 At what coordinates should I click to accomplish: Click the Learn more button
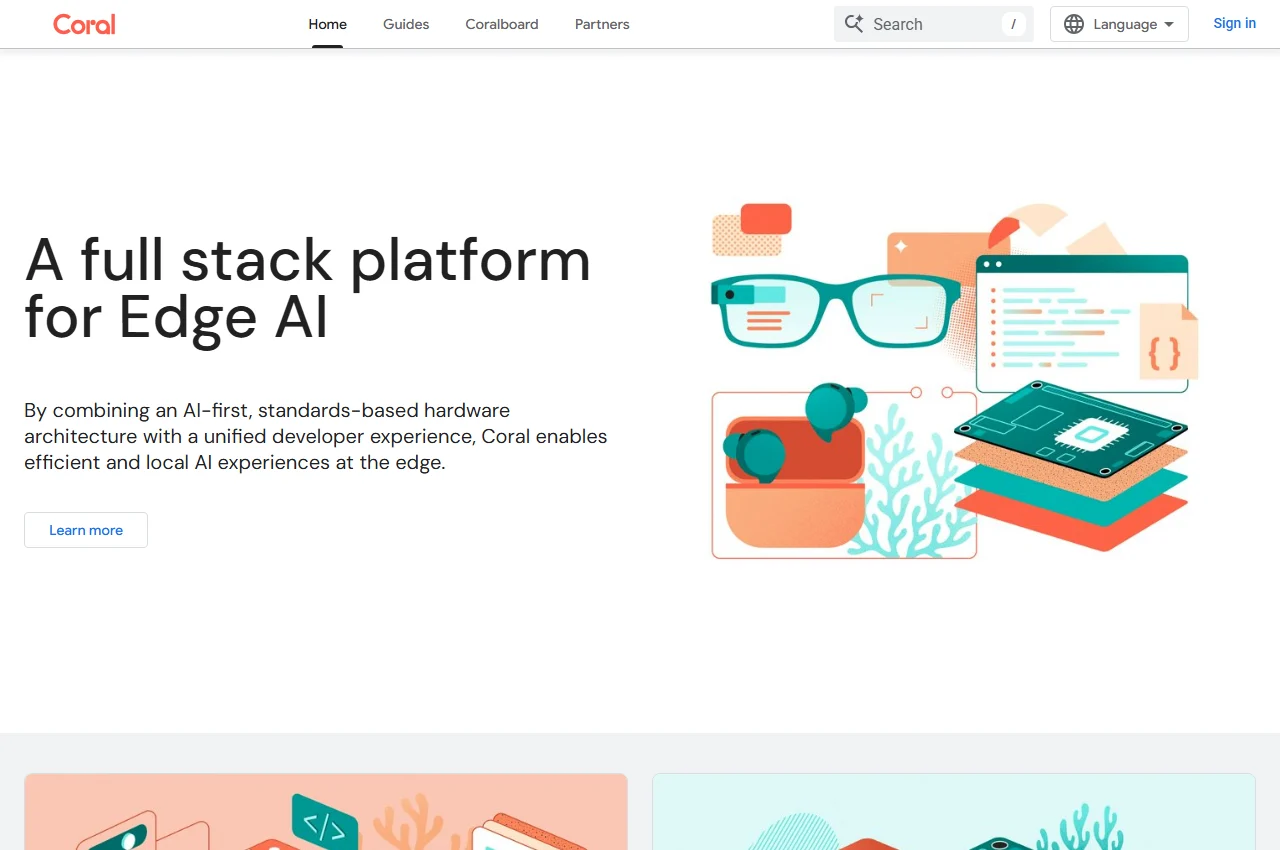[86, 530]
